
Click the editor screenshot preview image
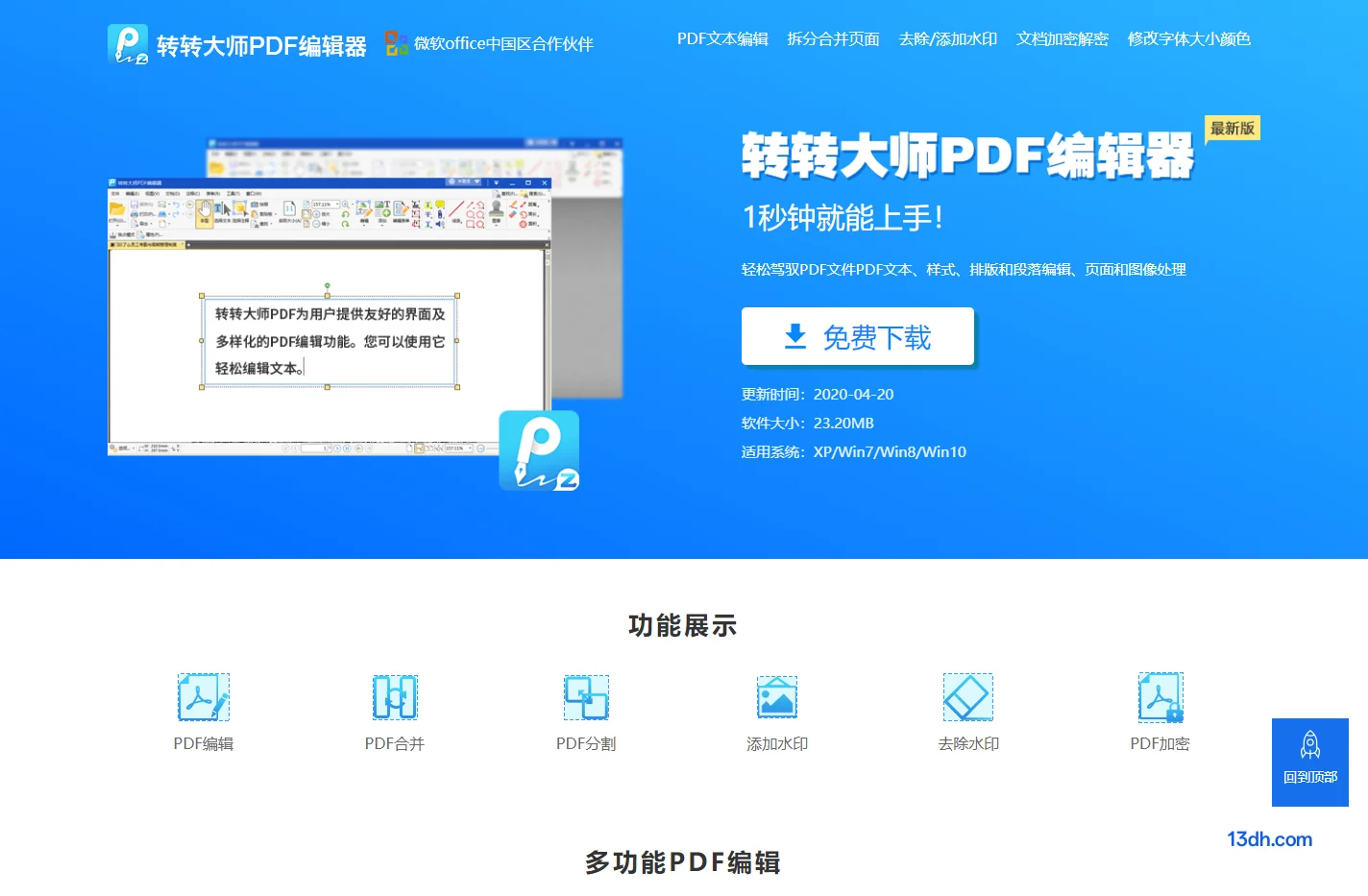(330, 315)
